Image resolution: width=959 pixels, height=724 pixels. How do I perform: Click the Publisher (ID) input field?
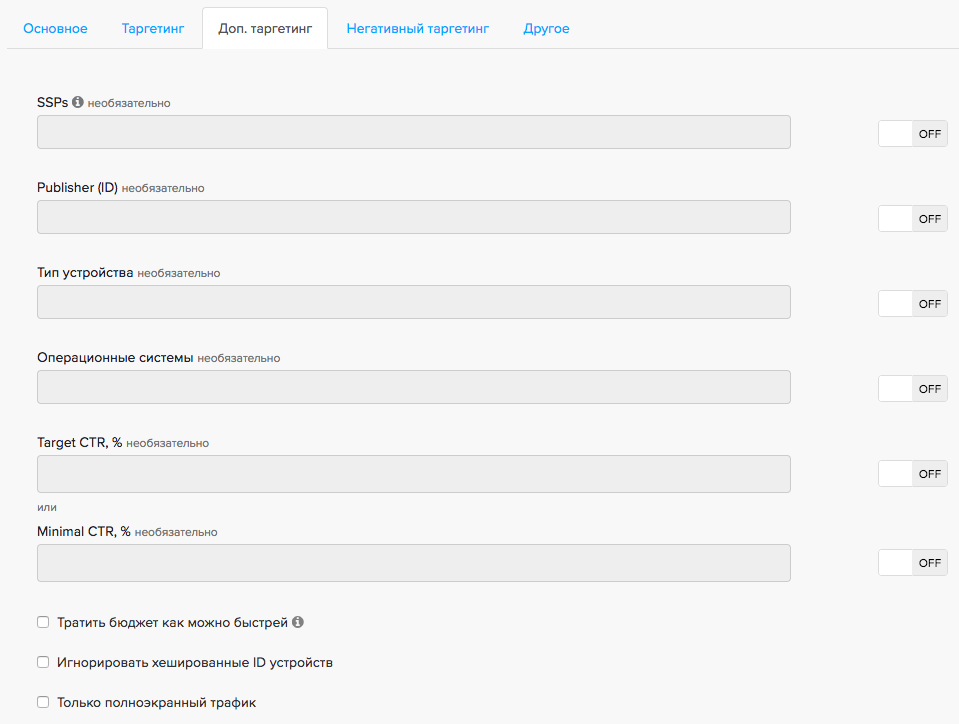pyautogui.click(x=413, y=217)
